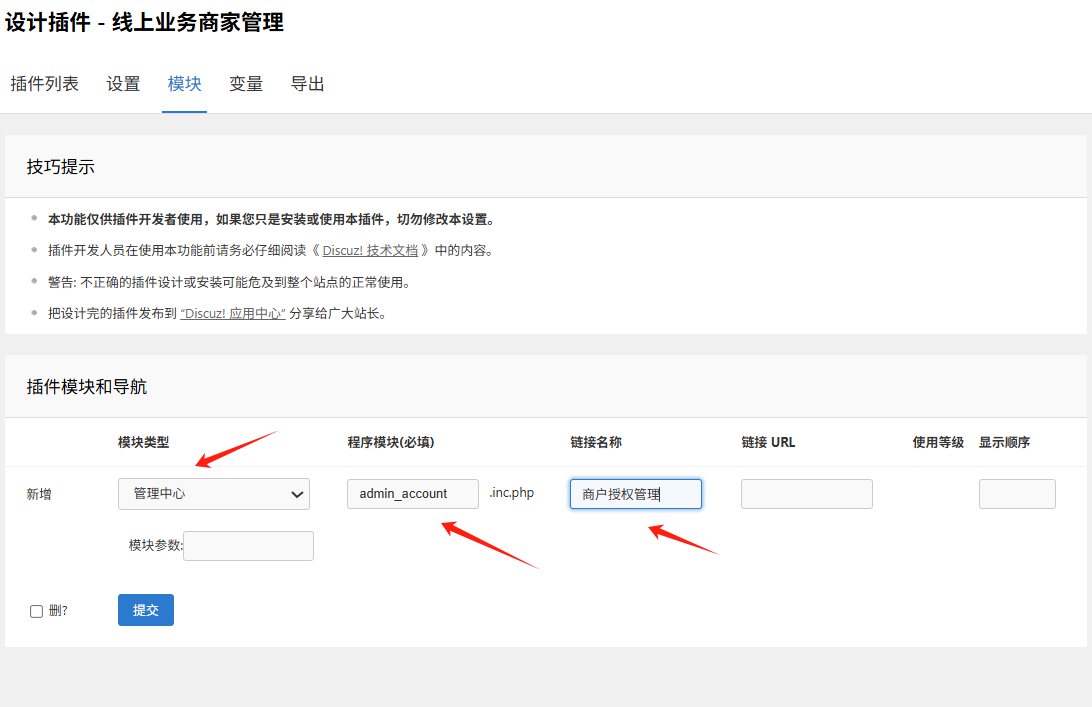Expand the 模块类型 dropdown showing 管理中心
Image resolution: width=1092 pixels, height=707 pixels.
(x=214, y=494)
